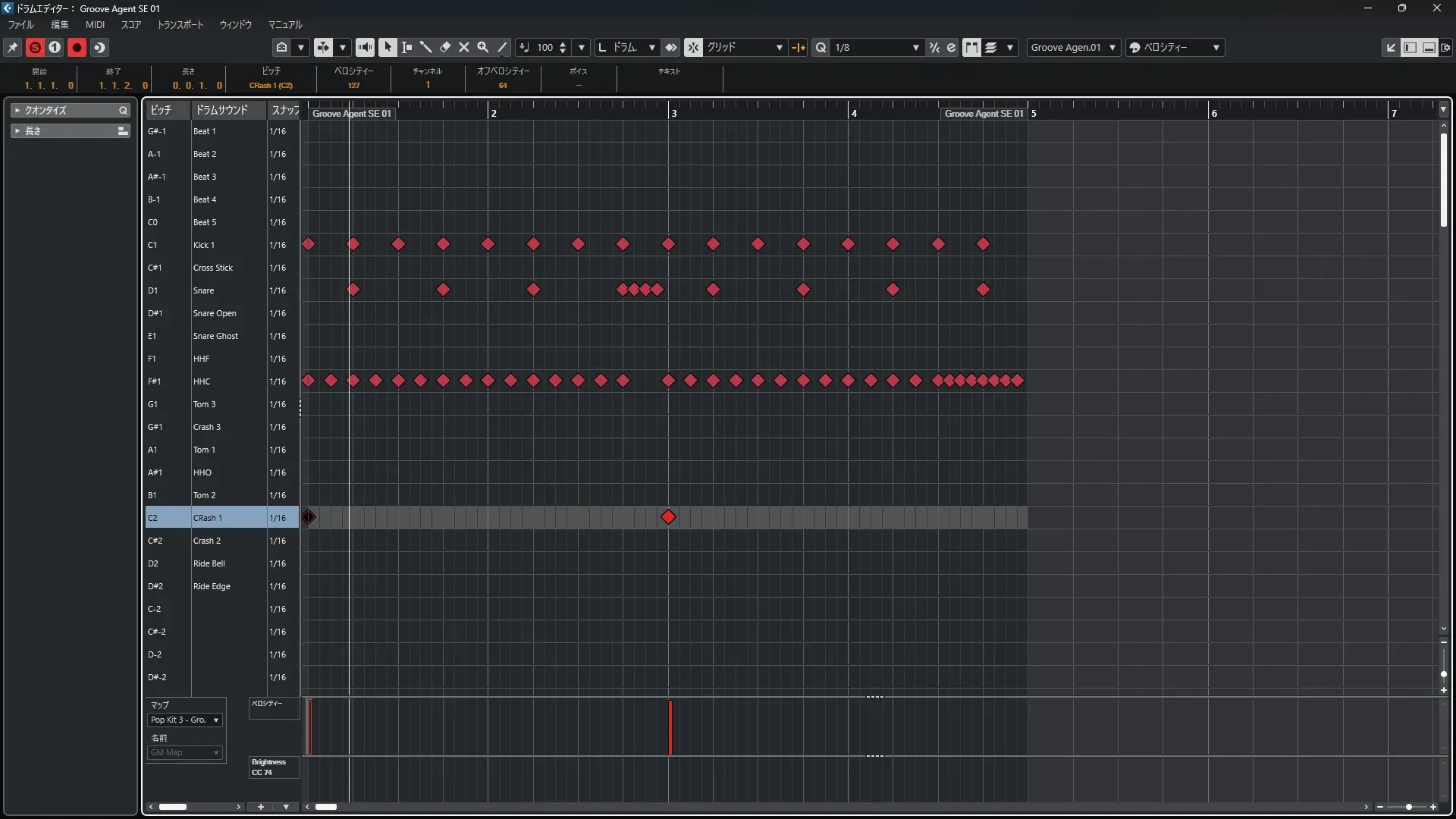Image resolution: width=1456 pixels, height=819 pixels.
Task: Open the Pop Kit 3 drum map dropdown
Action: [x=184, y=720]
